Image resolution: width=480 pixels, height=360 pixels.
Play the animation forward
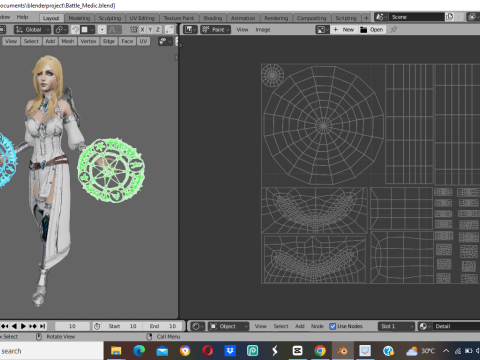point(23,326)
